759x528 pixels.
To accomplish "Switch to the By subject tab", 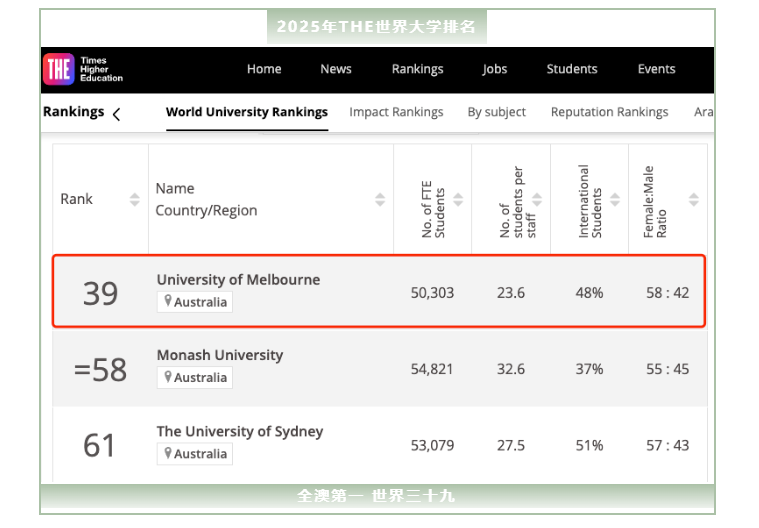I will tap(496, 112).
